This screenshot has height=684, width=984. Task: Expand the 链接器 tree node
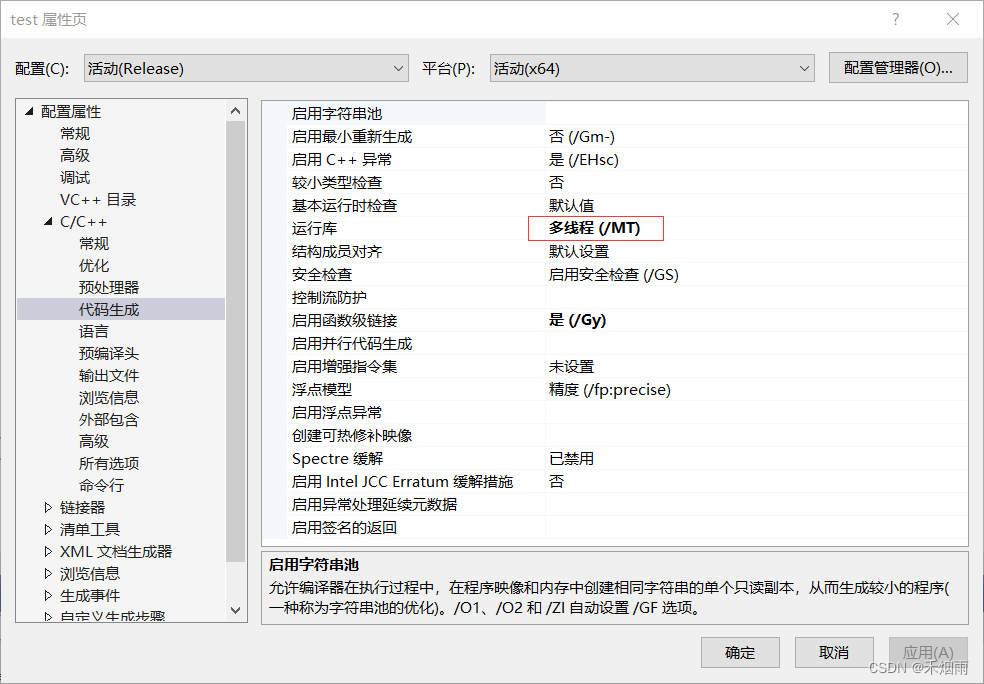tap(47, 507)
